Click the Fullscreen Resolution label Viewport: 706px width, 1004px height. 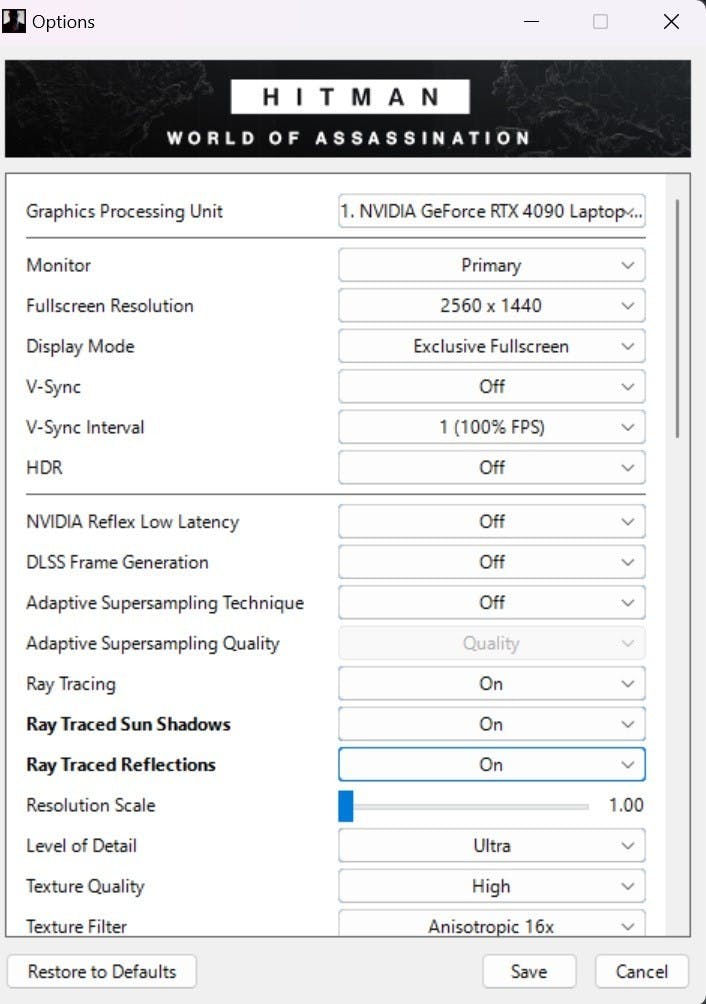[109, 305]
